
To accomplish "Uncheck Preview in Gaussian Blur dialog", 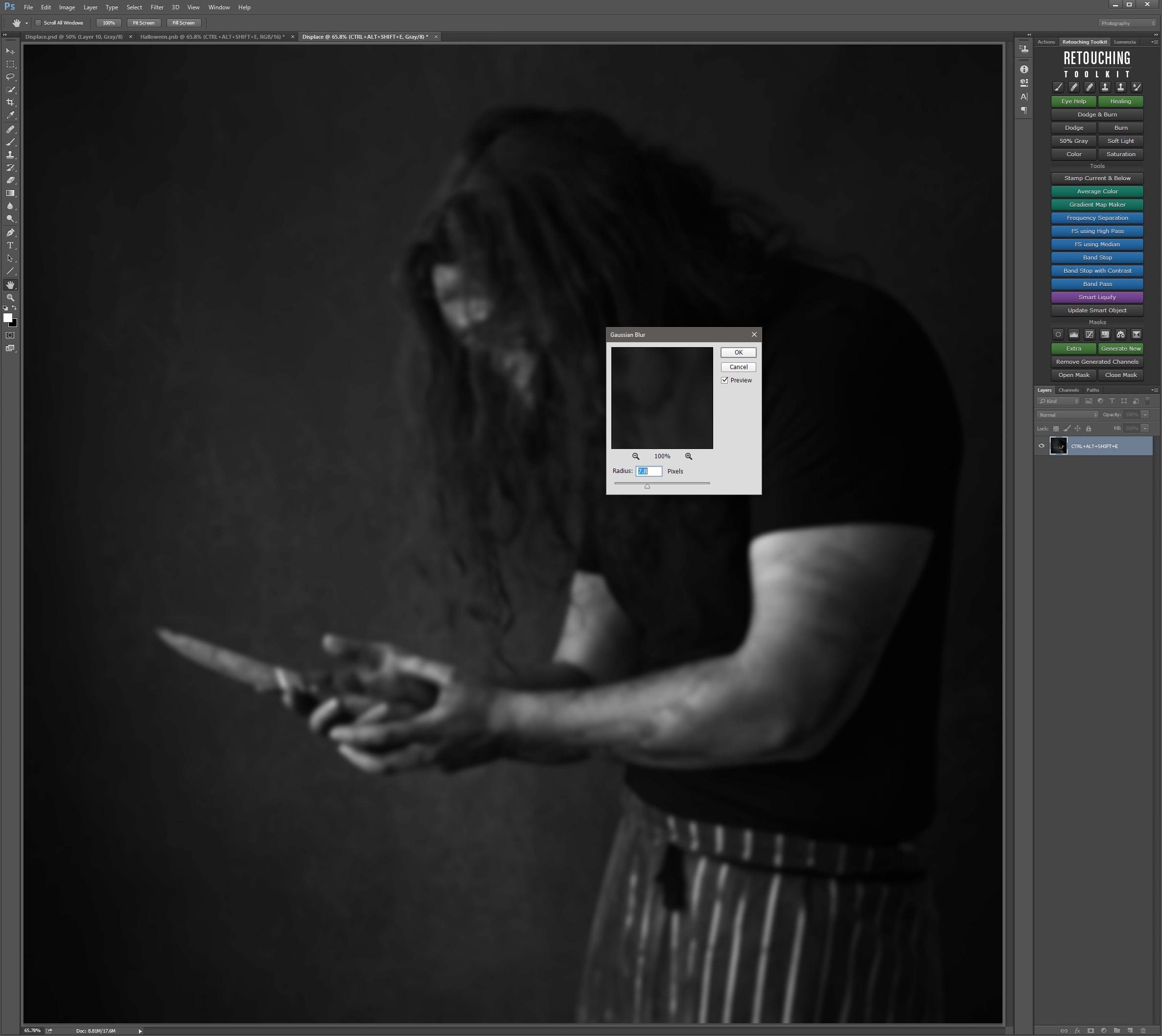I will pyautogui.click(x=725, y=380).
